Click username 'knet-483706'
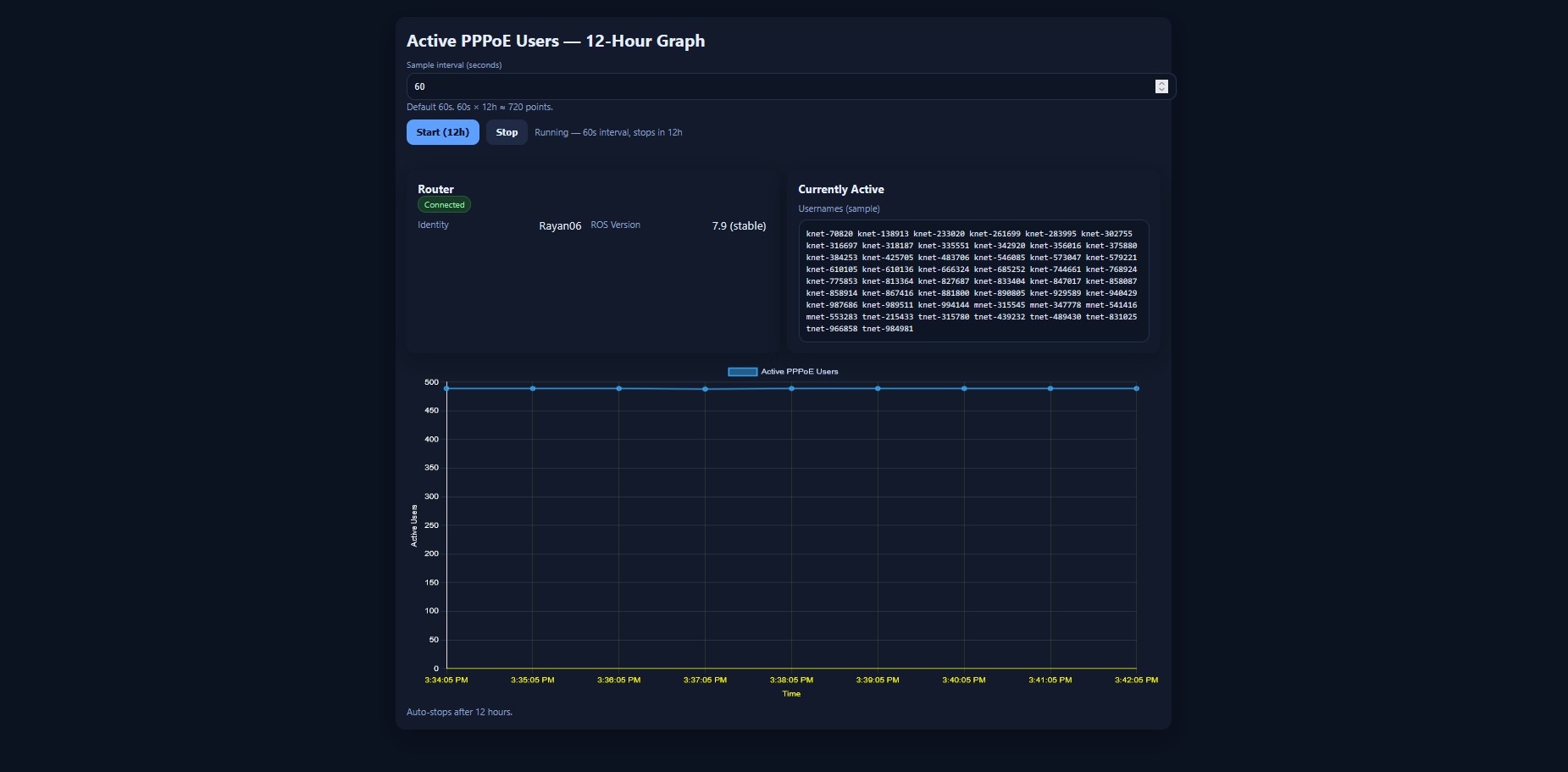This screenshot has width=1568, height=772. pyautogui.click(x=944, y=258)
